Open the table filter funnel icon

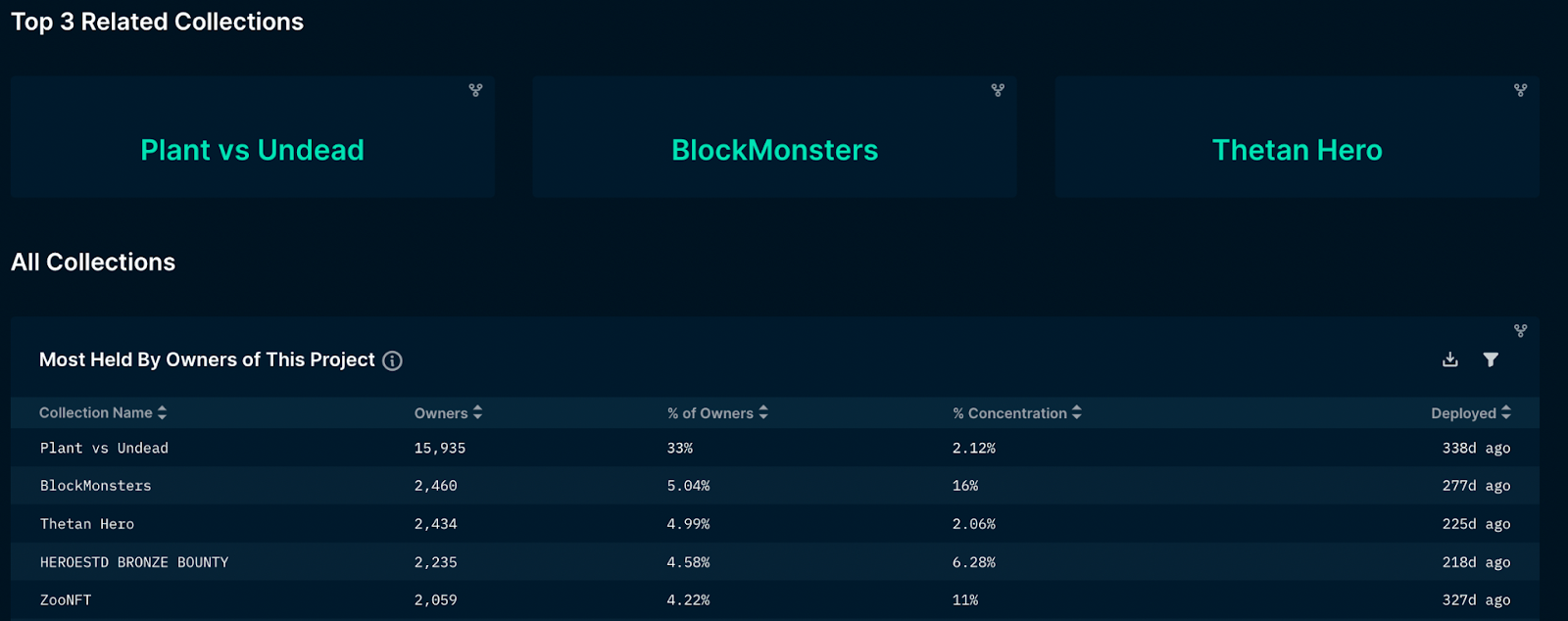click(x=1491, y=359)
